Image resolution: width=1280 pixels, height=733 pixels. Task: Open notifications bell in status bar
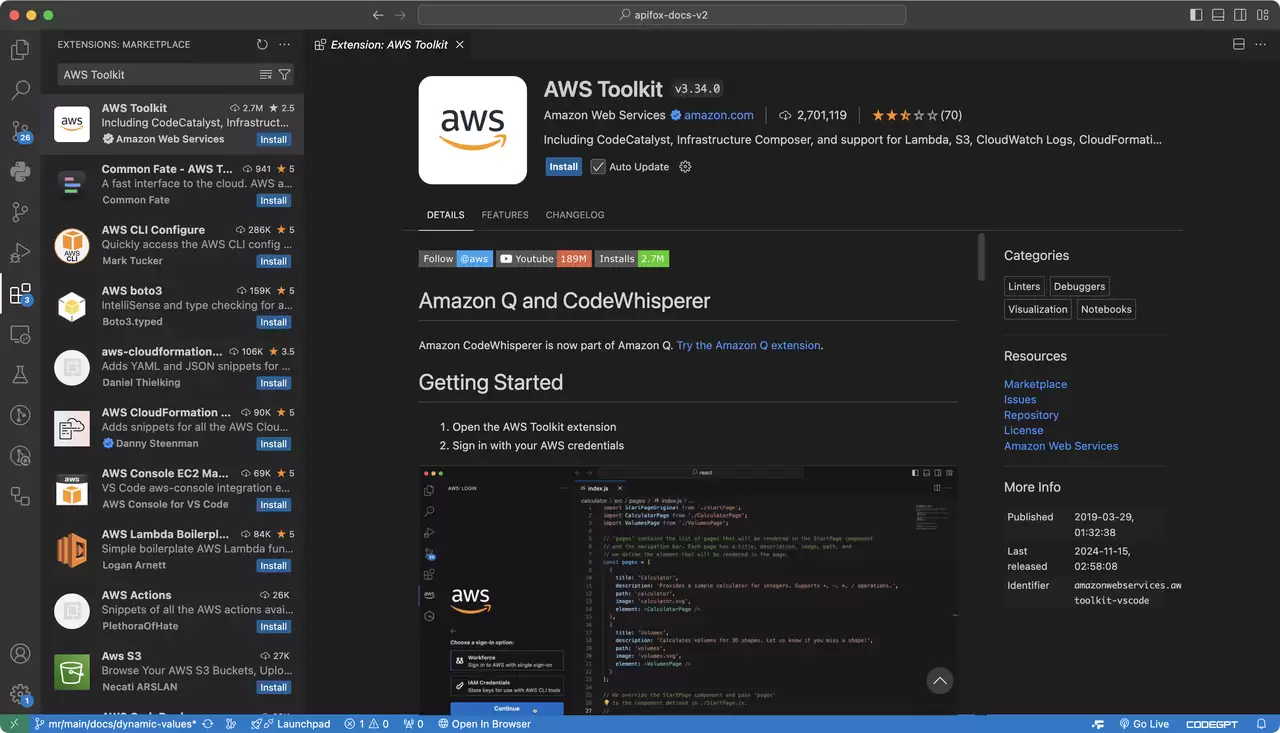point(1261,724)
